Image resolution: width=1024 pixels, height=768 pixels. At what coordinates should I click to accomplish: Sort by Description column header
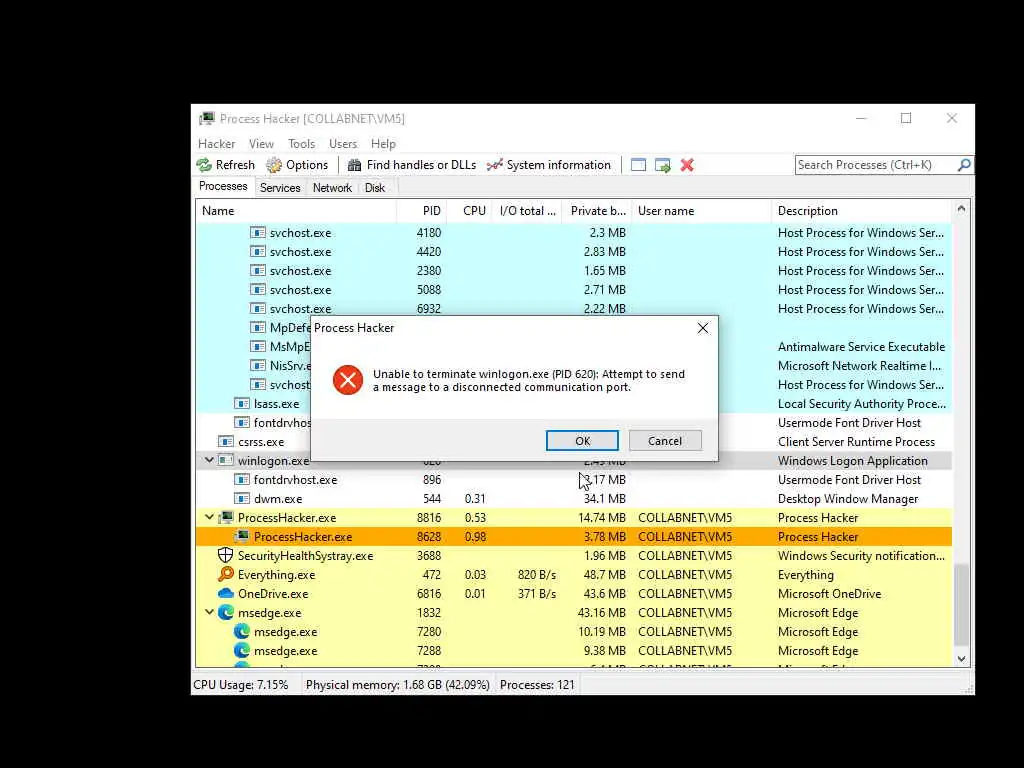tap(861, 211)
